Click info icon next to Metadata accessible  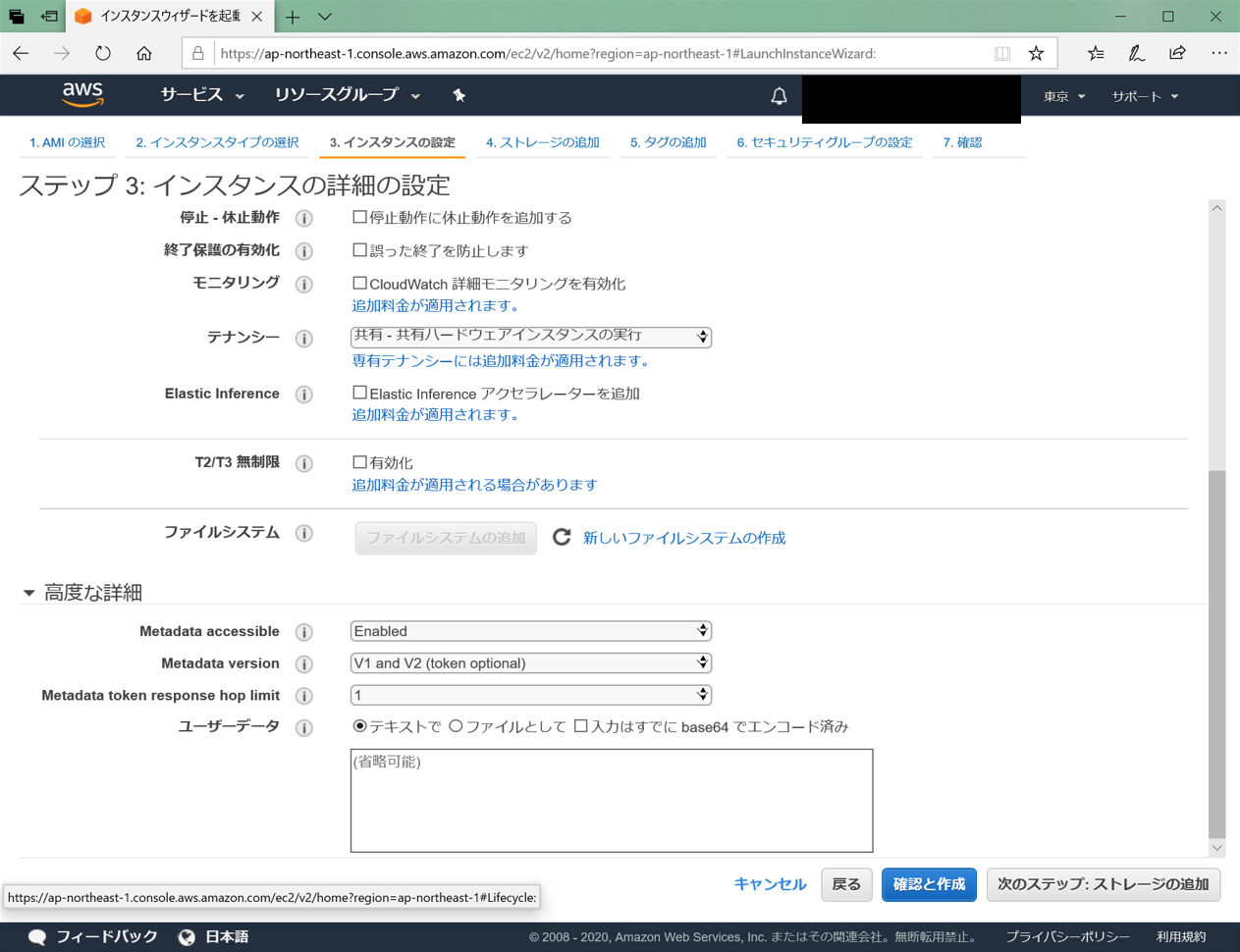(304, 632)
